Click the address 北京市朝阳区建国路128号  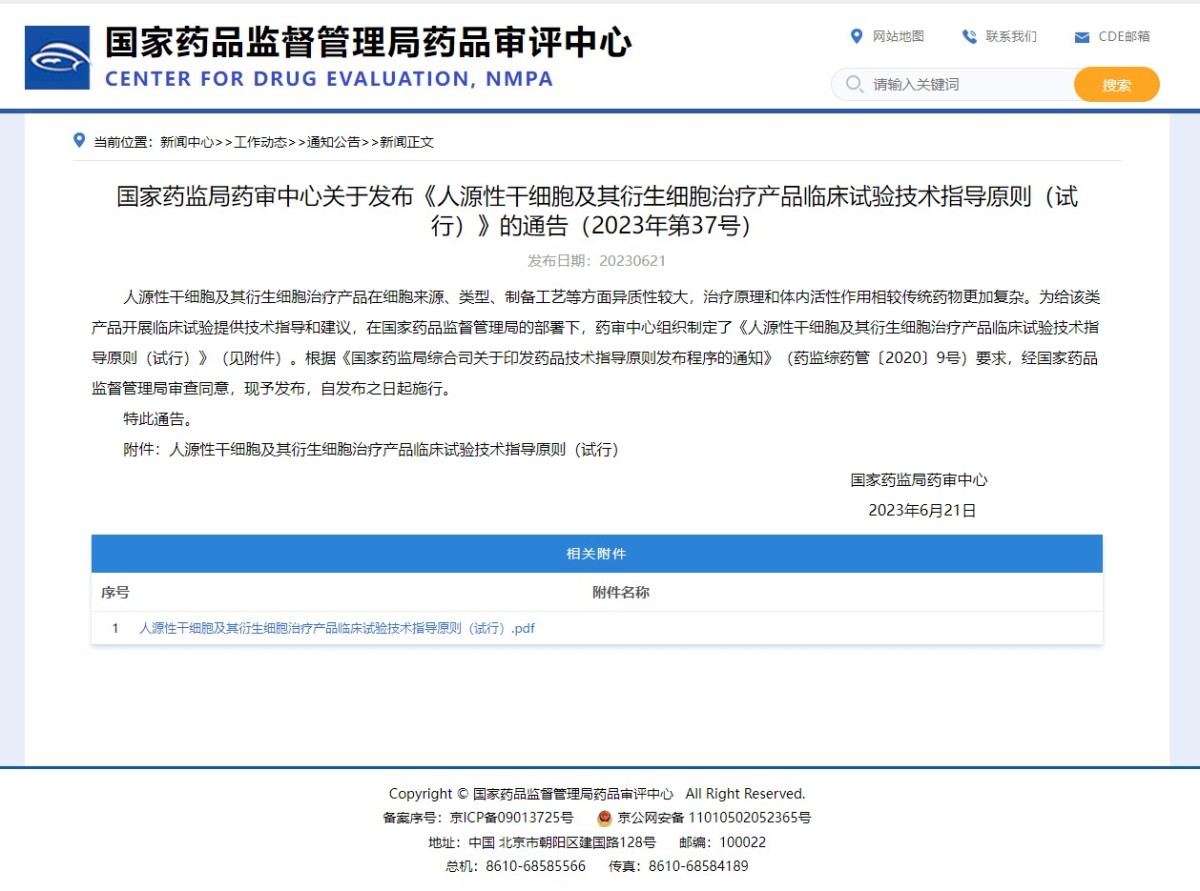coord(577,842)
